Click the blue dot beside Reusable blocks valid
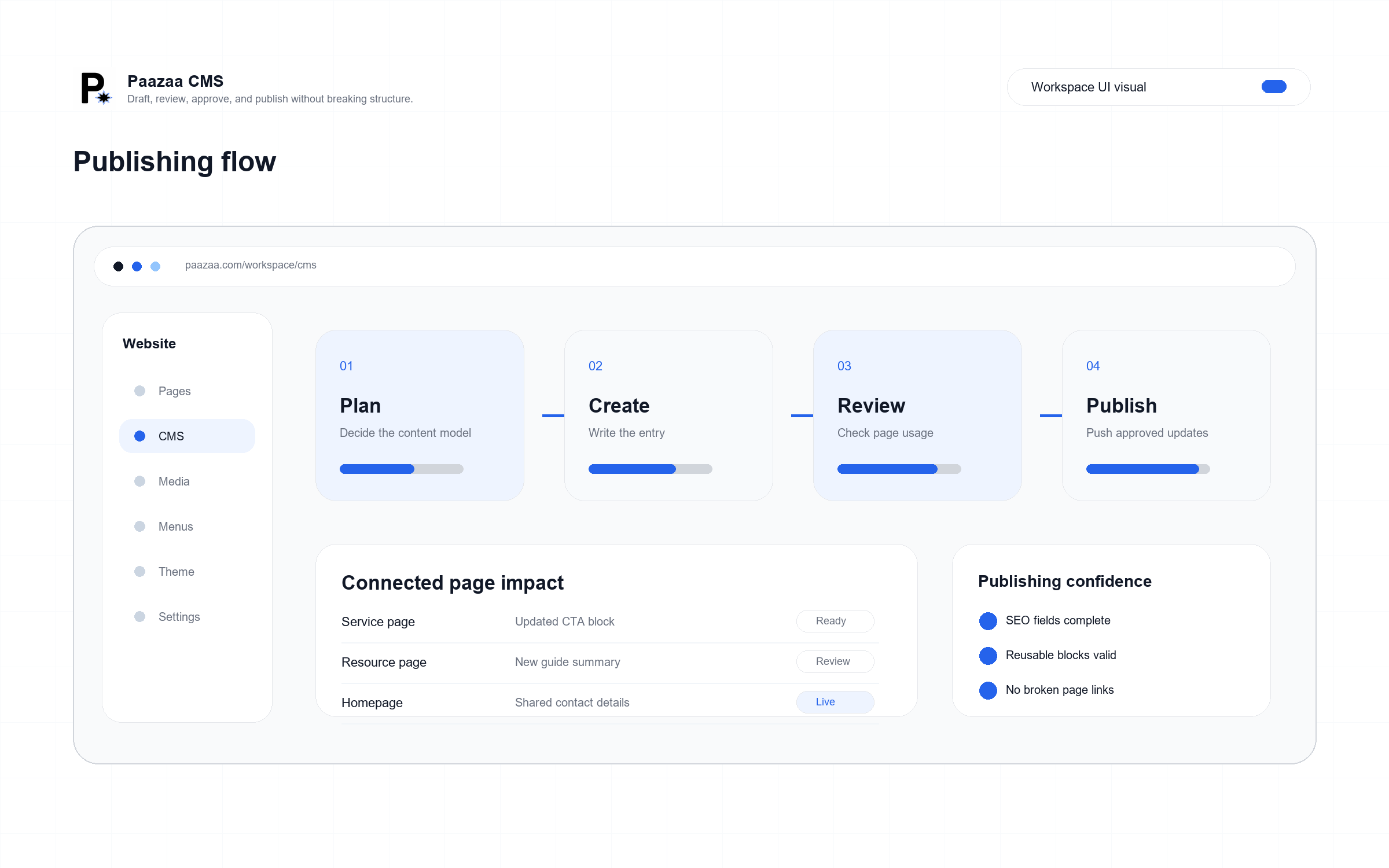This screenshot has height=868, width=1389. point(988,656)
